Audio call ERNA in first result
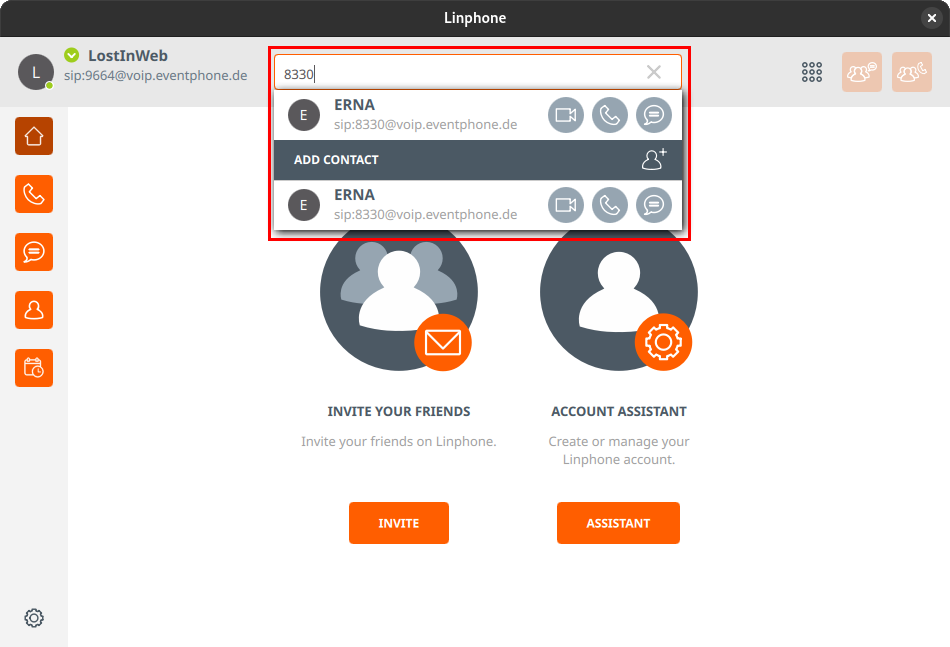The width and height of the screenshot is (950, 647). tap(610, 115)
